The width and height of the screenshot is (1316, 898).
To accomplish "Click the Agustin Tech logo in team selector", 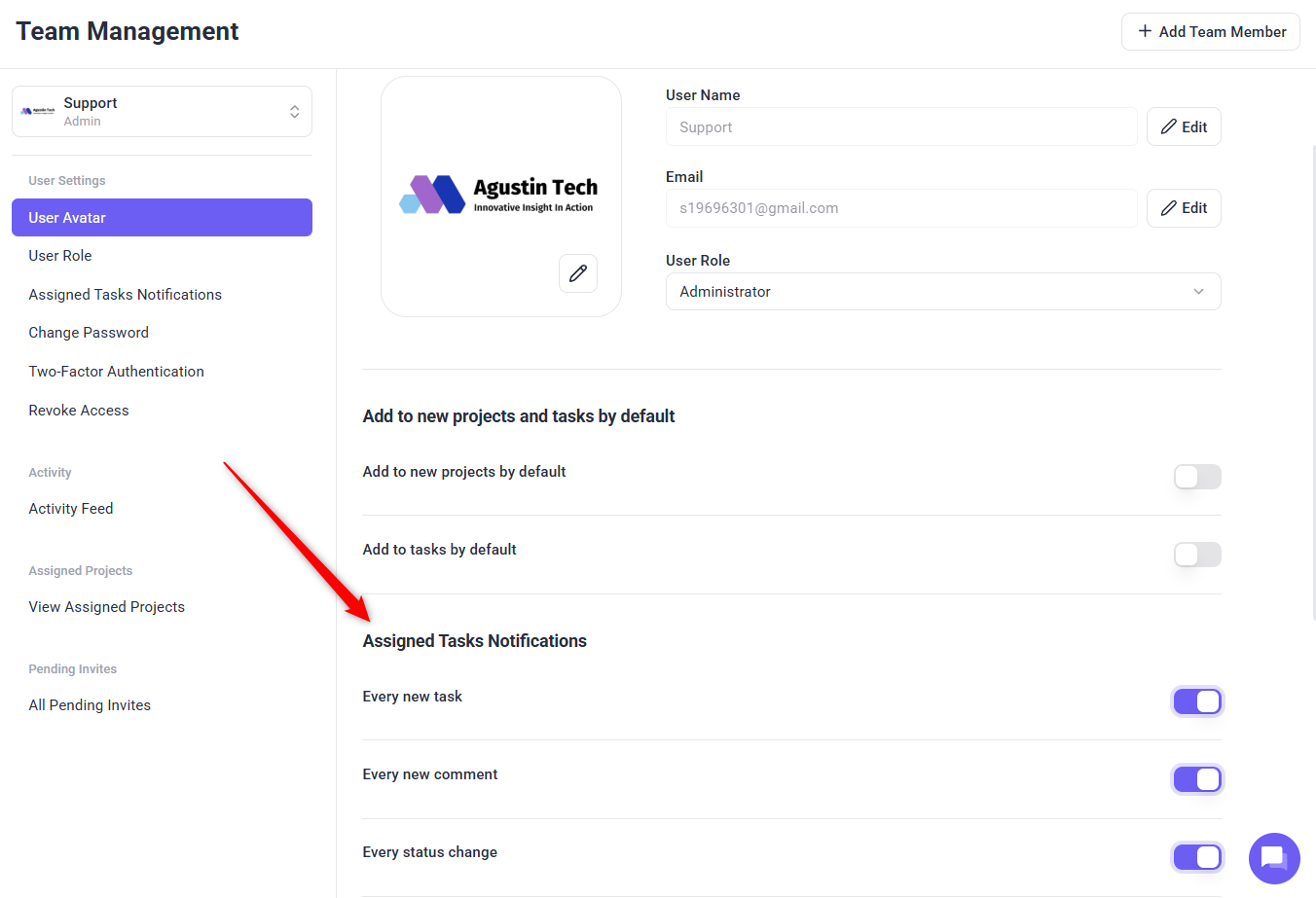I will pos(38,111).
